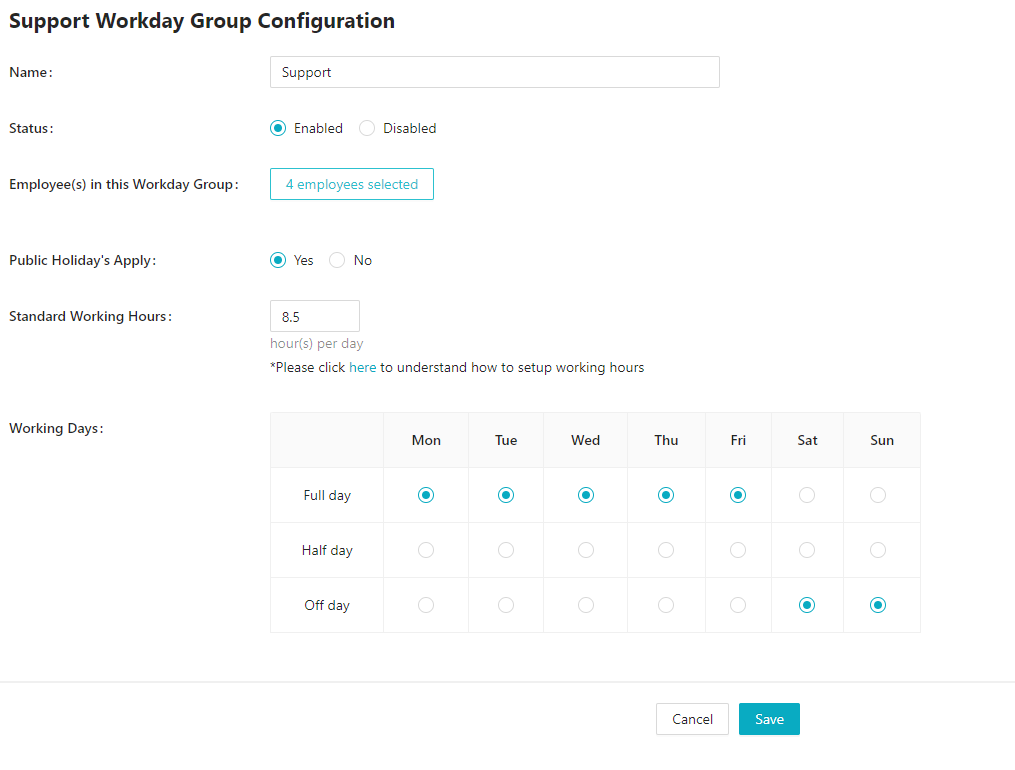
Task: Click the Name input field
Action: [494, 72]
